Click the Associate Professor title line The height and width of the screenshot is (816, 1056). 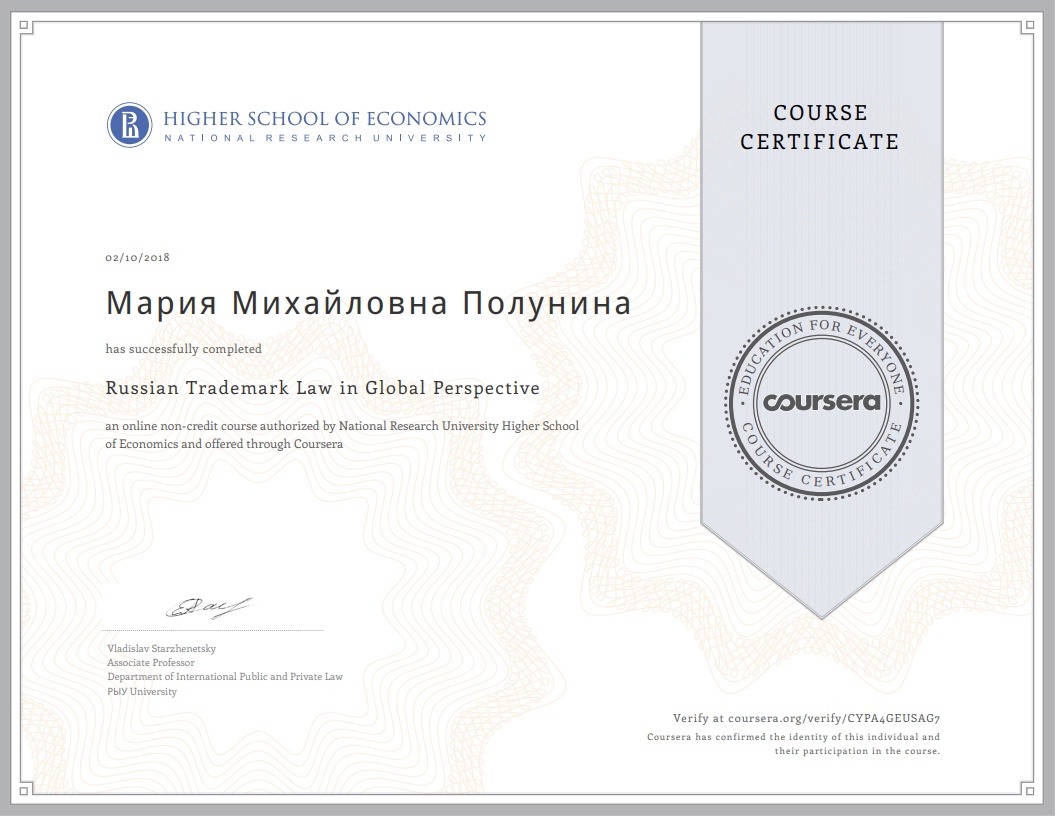click(151, 662)
